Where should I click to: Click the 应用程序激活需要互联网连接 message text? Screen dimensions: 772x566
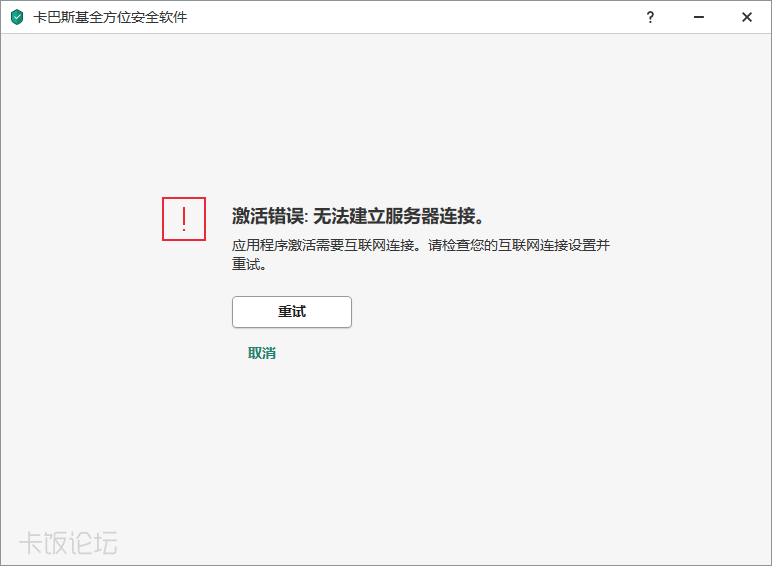pos(421,254)
